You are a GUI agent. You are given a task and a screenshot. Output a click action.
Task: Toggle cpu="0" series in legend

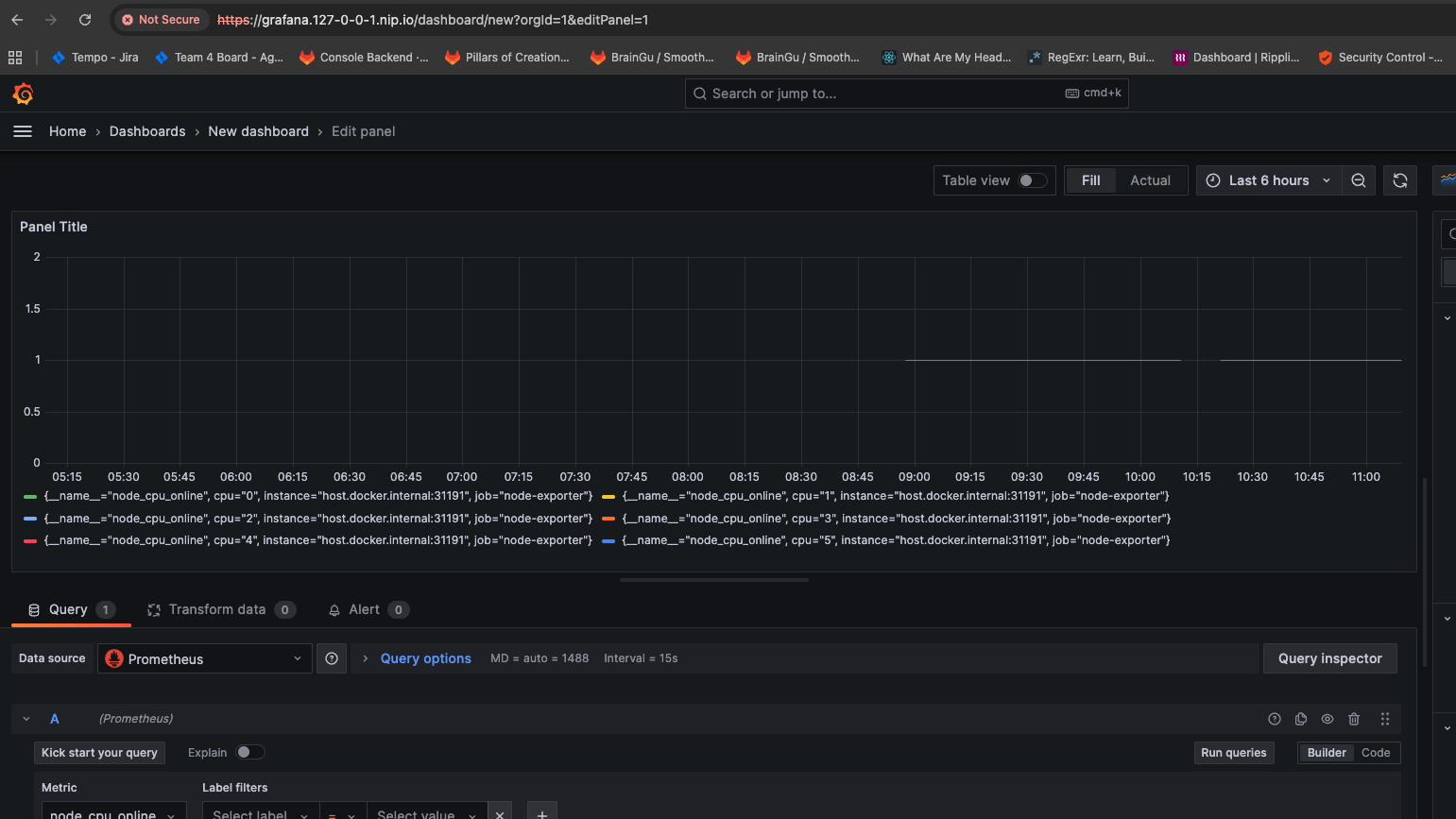click(318, 496)
